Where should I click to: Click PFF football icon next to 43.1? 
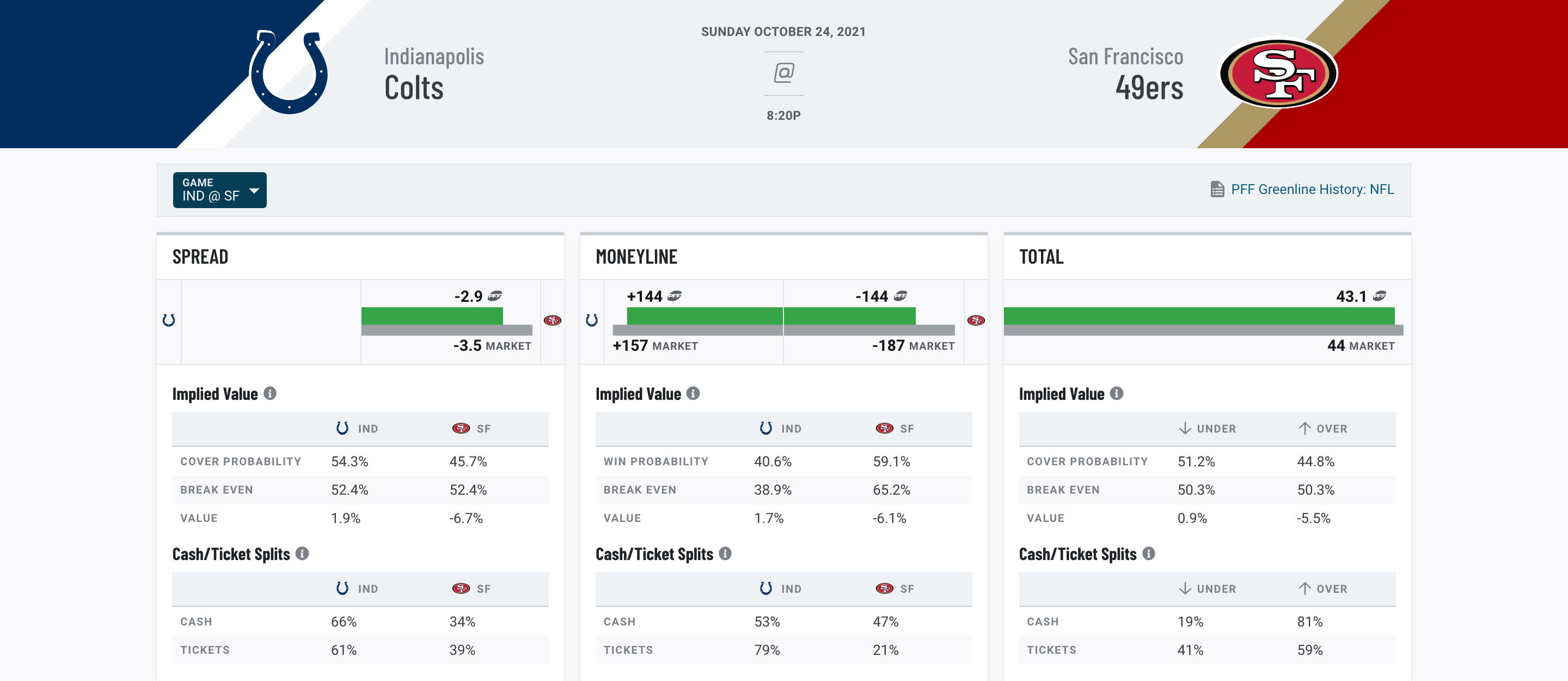(1379, 296)
